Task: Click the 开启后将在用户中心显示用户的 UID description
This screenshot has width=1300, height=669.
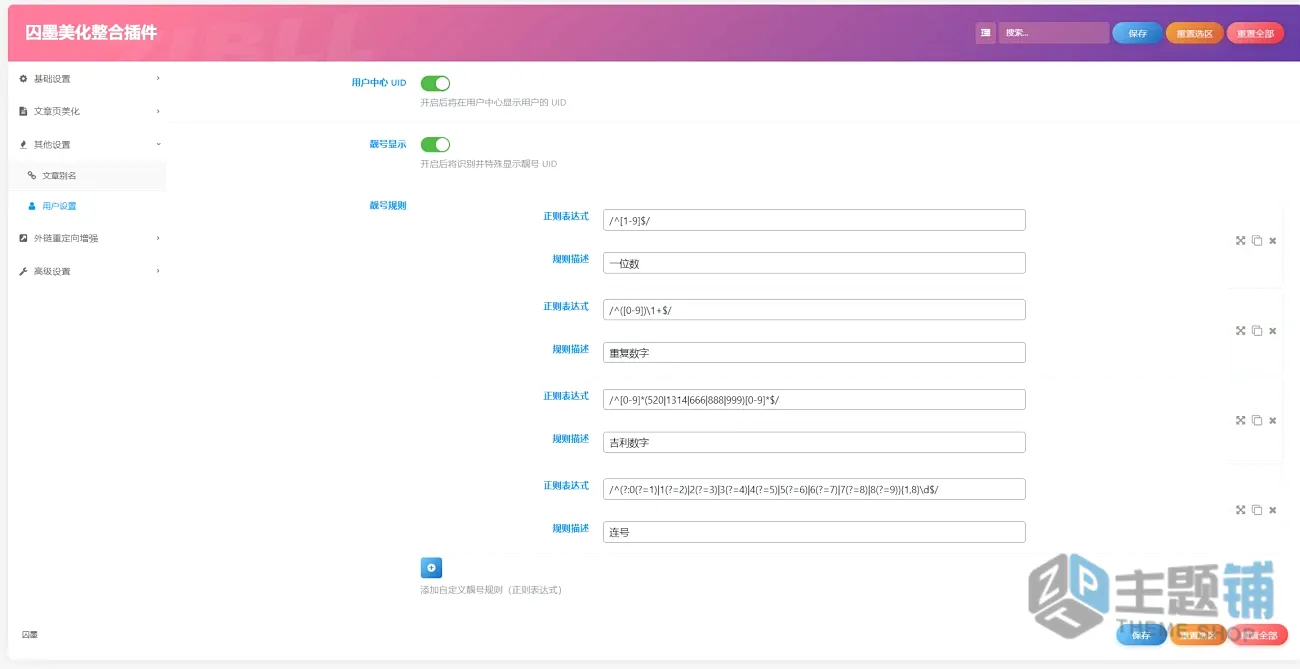Action: tap(493, 103)
